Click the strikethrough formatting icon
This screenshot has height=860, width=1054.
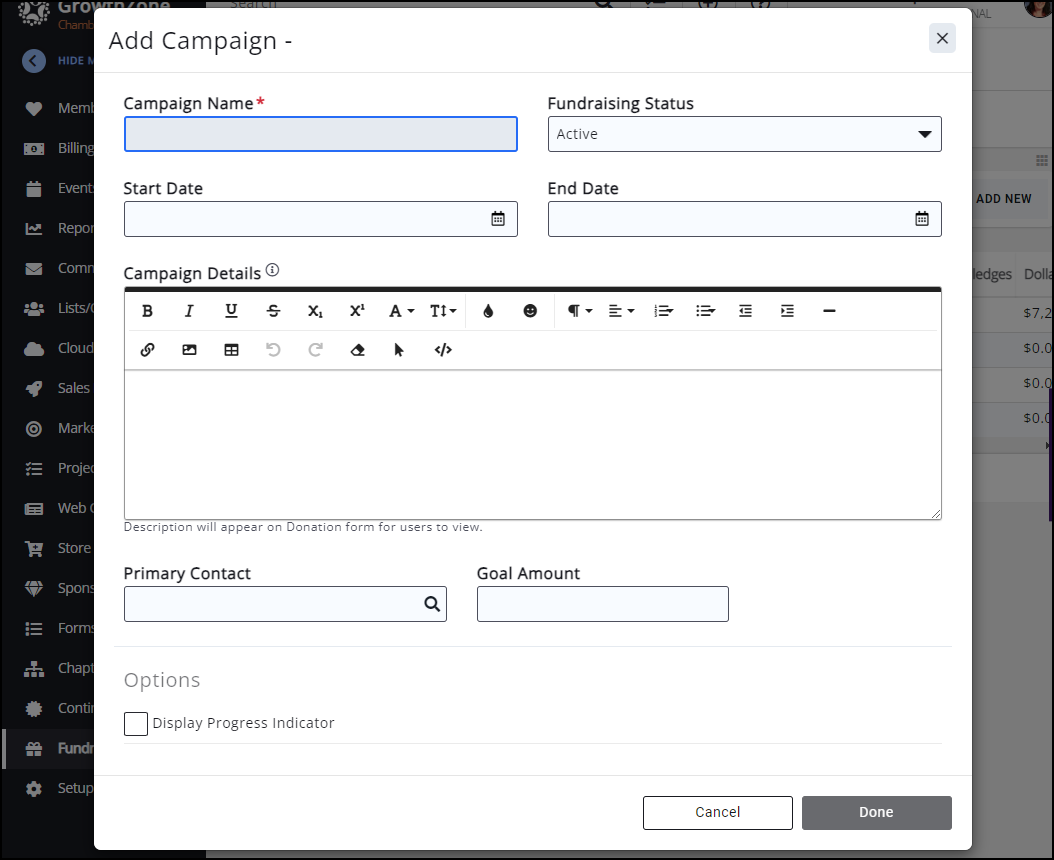(273, 311)
